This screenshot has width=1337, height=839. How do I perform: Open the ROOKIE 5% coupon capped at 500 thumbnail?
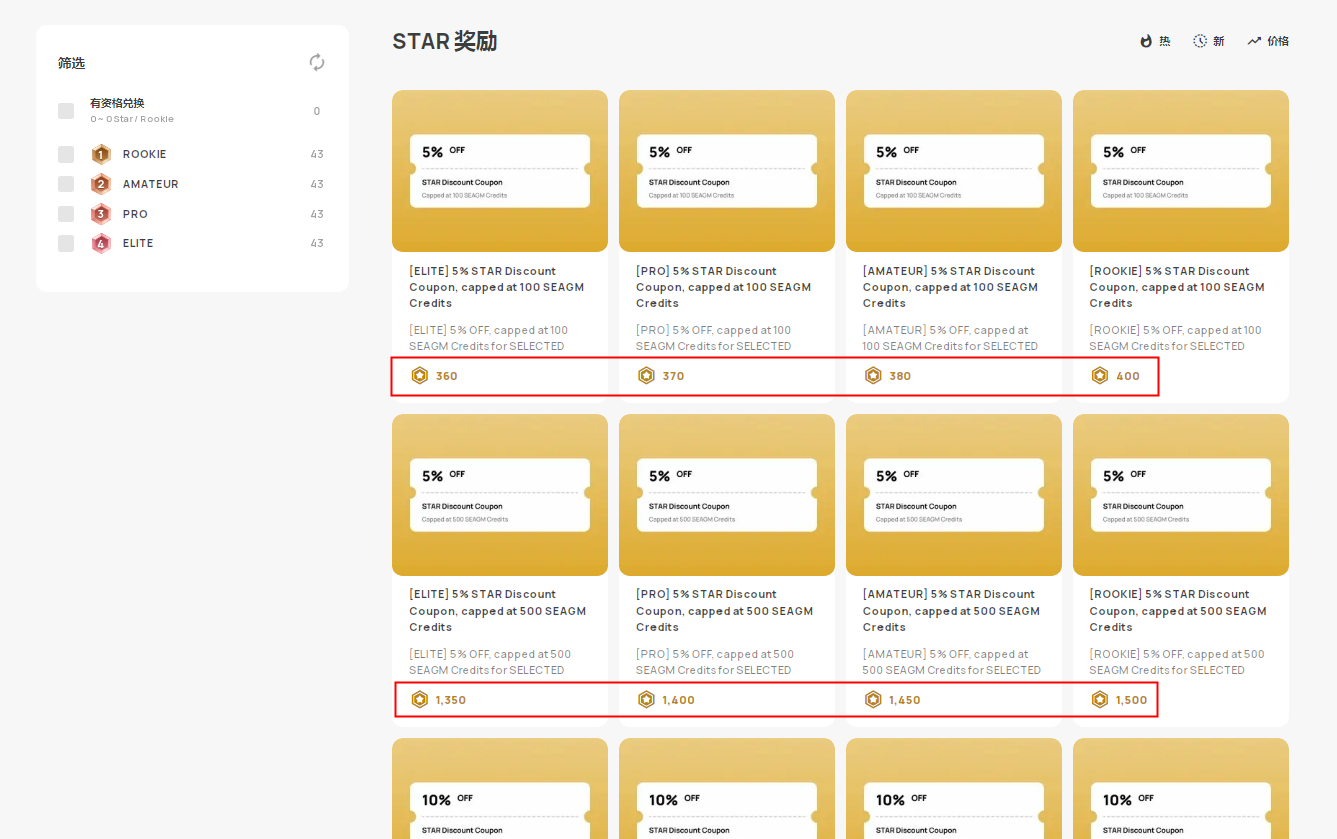pos(1181,495)
